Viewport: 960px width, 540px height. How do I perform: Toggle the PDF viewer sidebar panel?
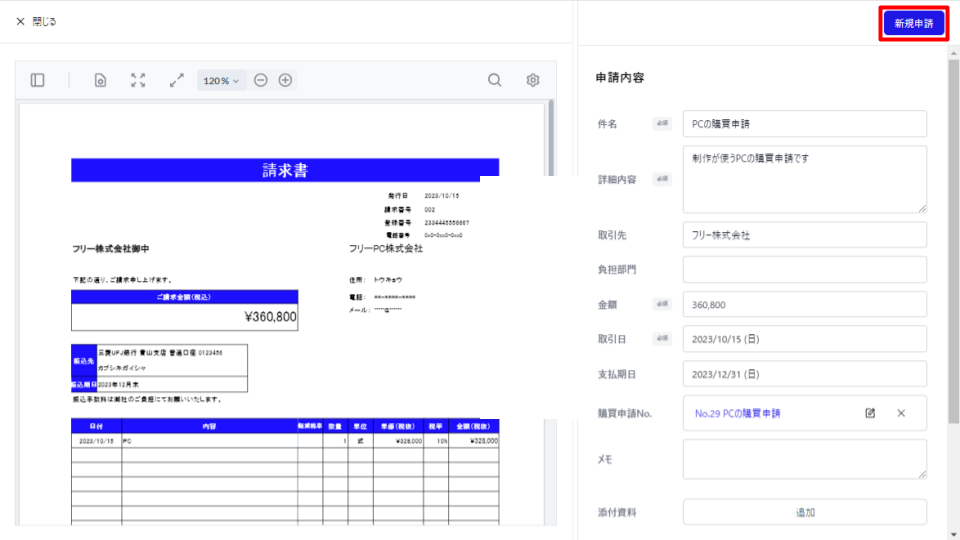pyautogui.click(x=37, y=80)
